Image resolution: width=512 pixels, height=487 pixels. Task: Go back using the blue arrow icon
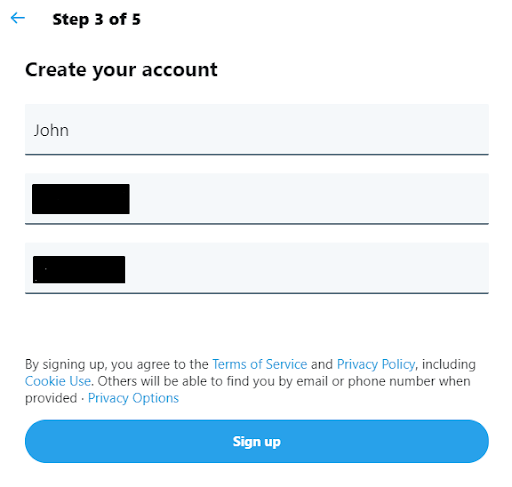18,18
